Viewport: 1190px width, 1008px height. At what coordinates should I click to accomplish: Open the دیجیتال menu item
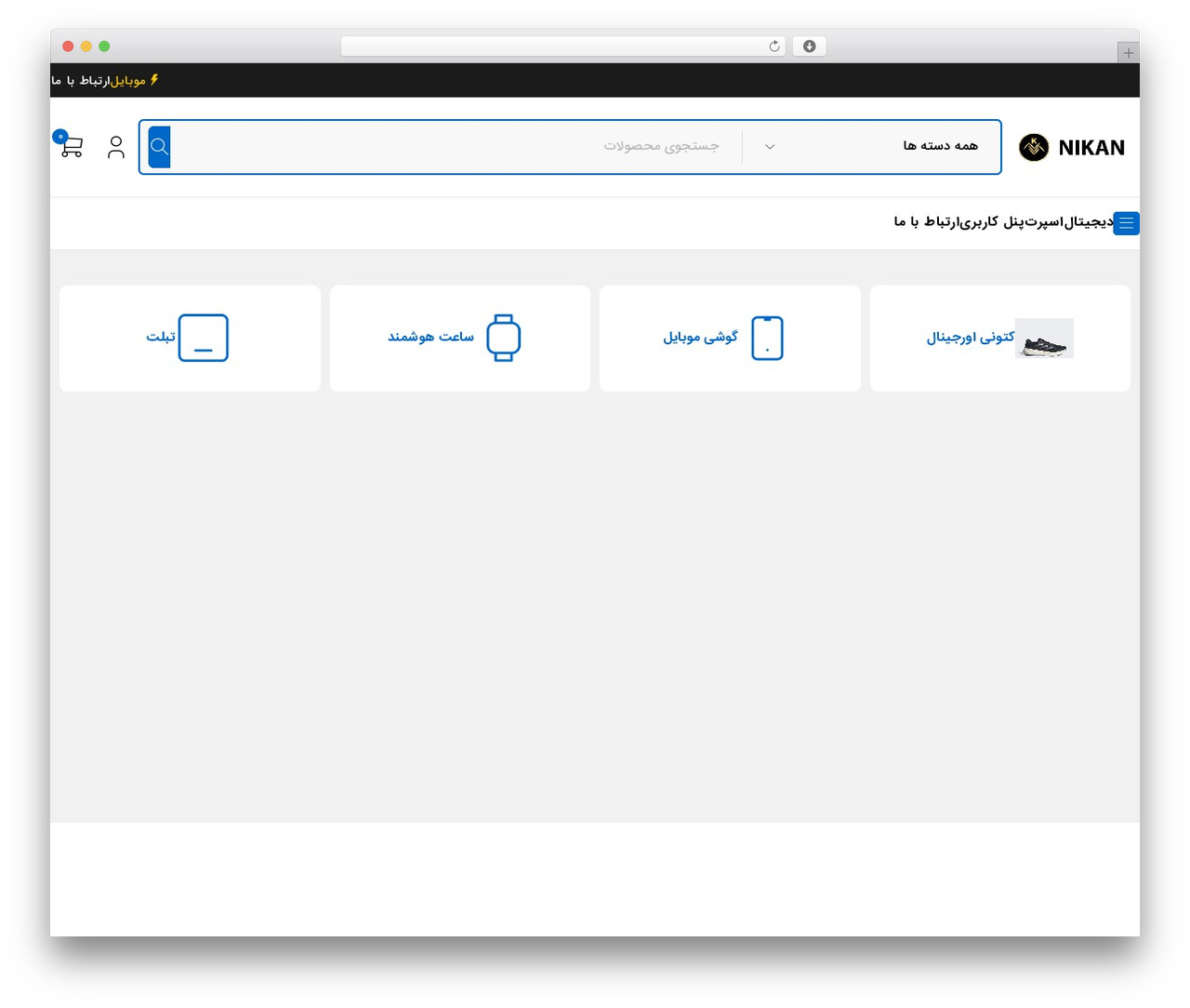pos(1089,221)
